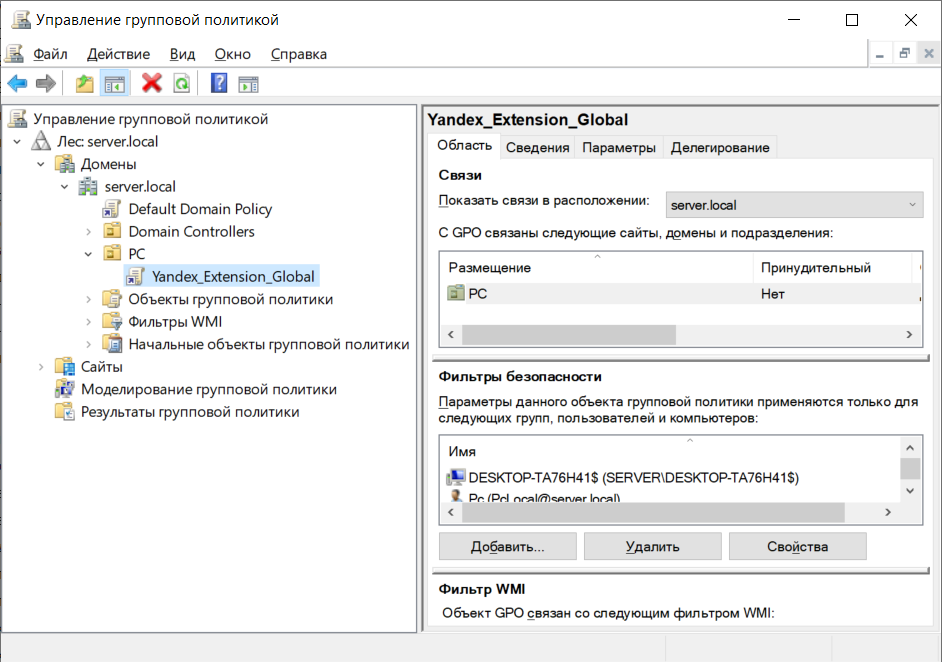This screenshot has height=662, width=942.
Task: Click the green Refresh icon in toolbar
Action: tap(181, 83)
